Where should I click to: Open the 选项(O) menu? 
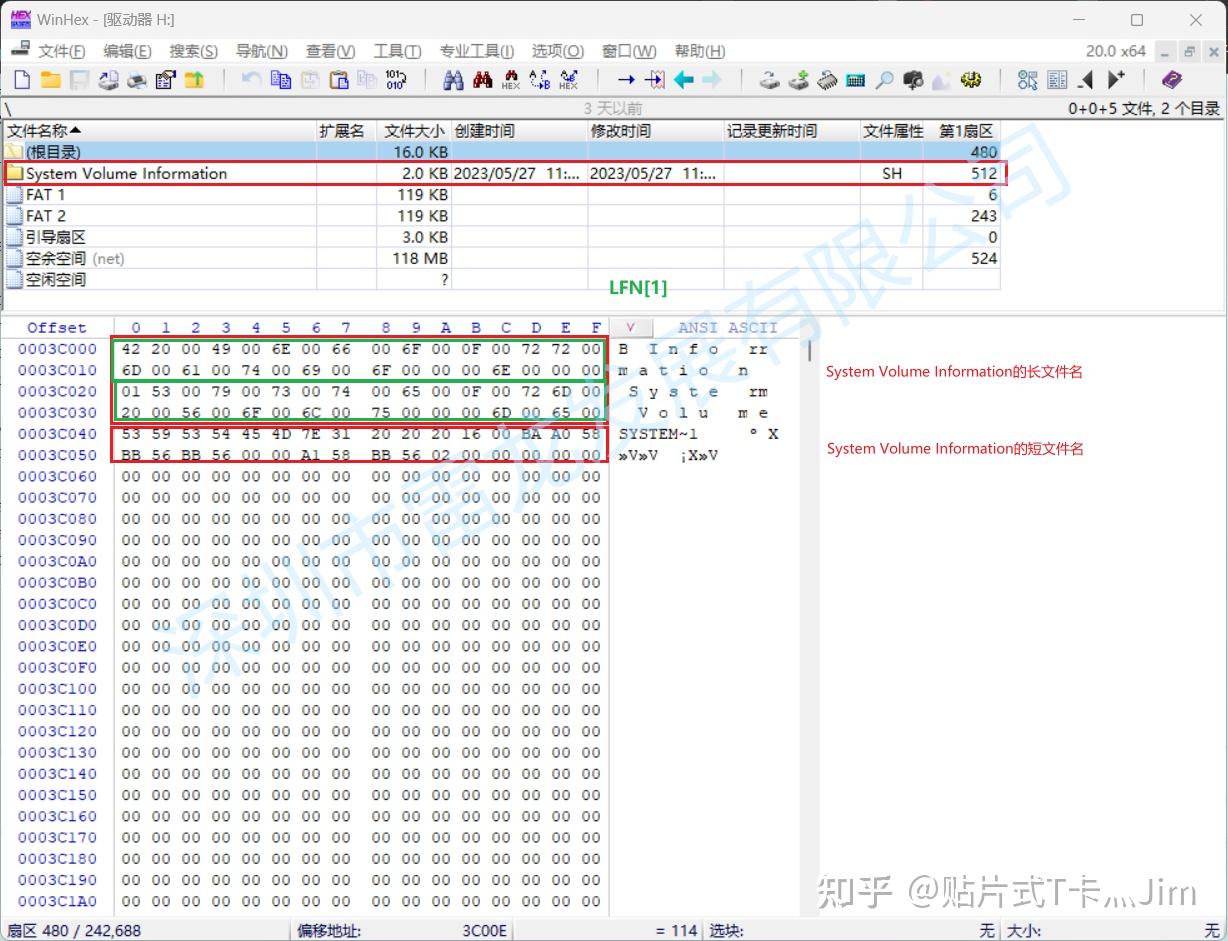[x=557, y=51]
